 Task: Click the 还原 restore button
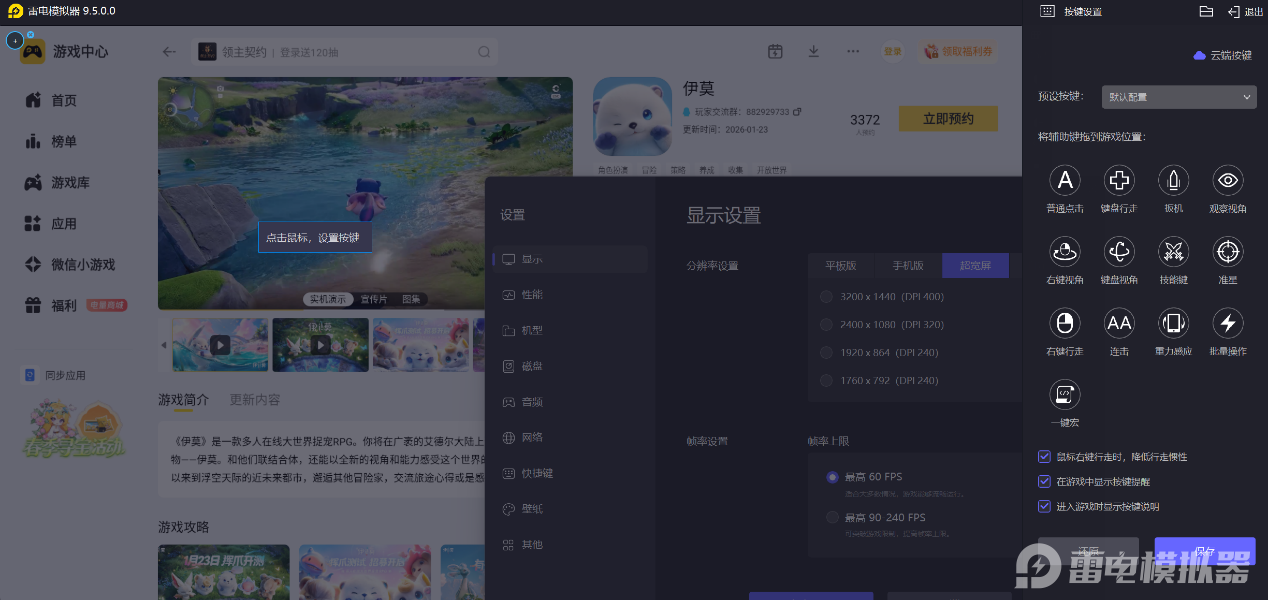tap(1088, 551)
